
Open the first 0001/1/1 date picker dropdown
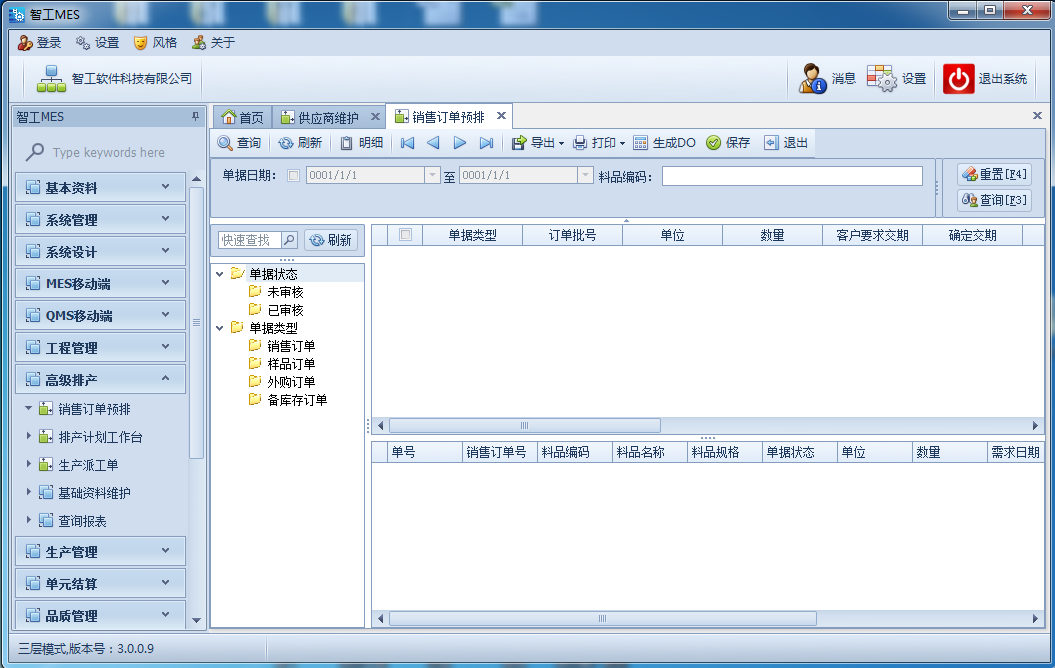click(433, 174)
